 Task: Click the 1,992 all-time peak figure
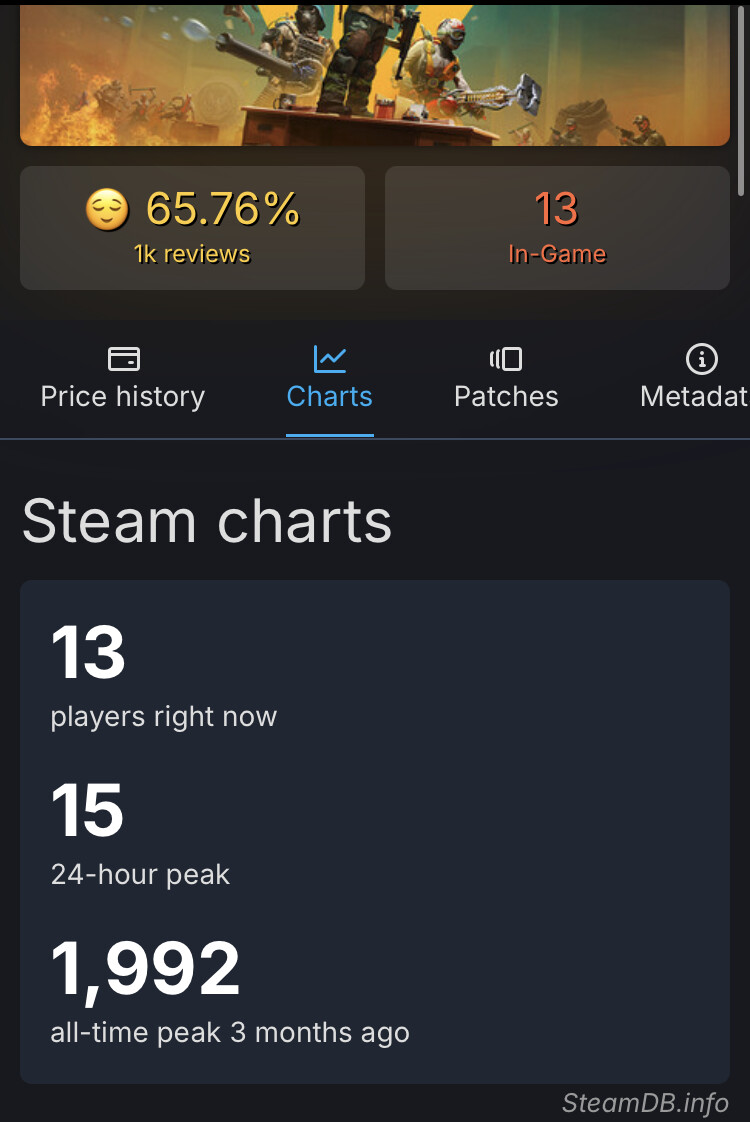click(146, 969)
